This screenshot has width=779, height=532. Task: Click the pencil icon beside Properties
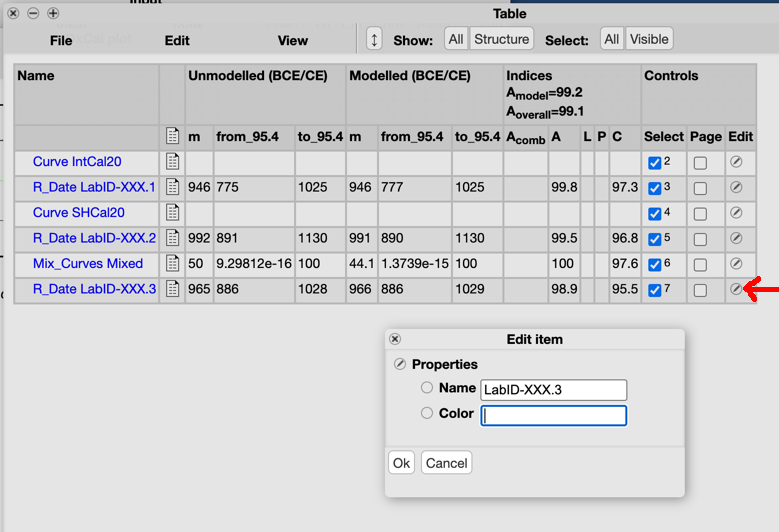click(x=400, y=364)
